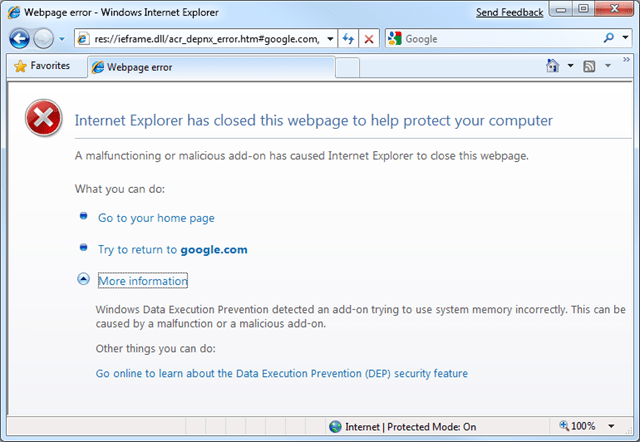Open the Data Execution Prevention learn link

282,374
